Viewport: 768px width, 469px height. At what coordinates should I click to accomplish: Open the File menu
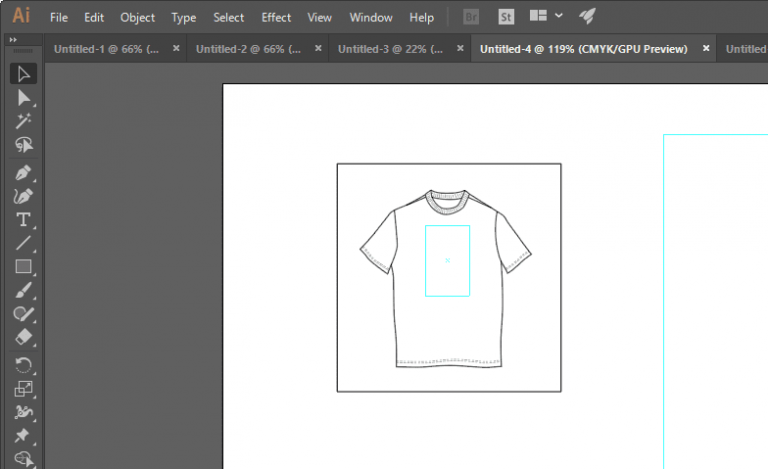[59, 18]
